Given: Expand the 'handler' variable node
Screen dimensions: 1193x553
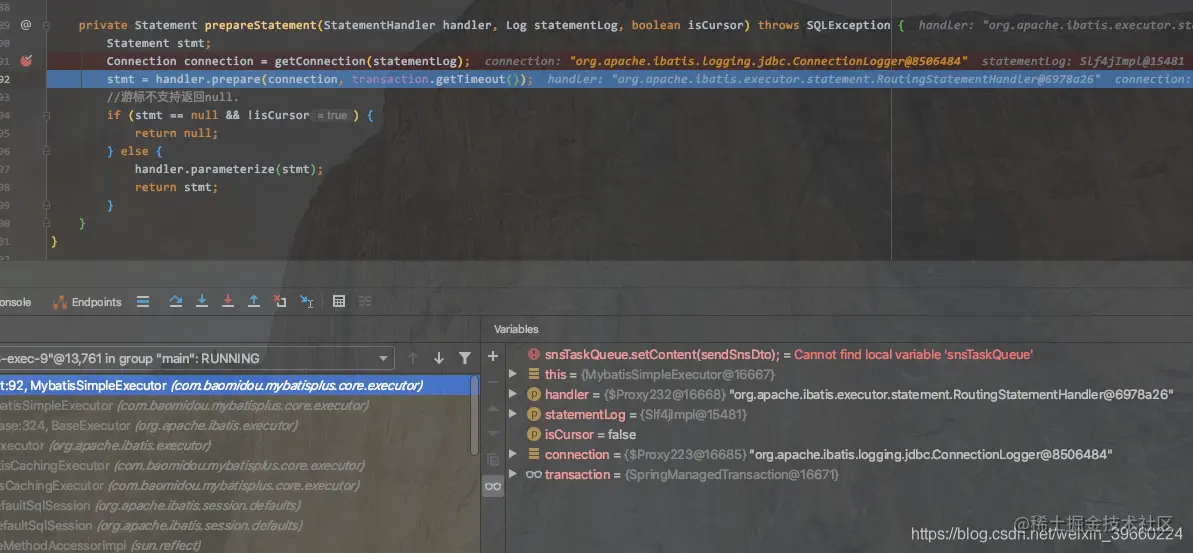Looking at the screenshot, I should click(x=513, y=394).
